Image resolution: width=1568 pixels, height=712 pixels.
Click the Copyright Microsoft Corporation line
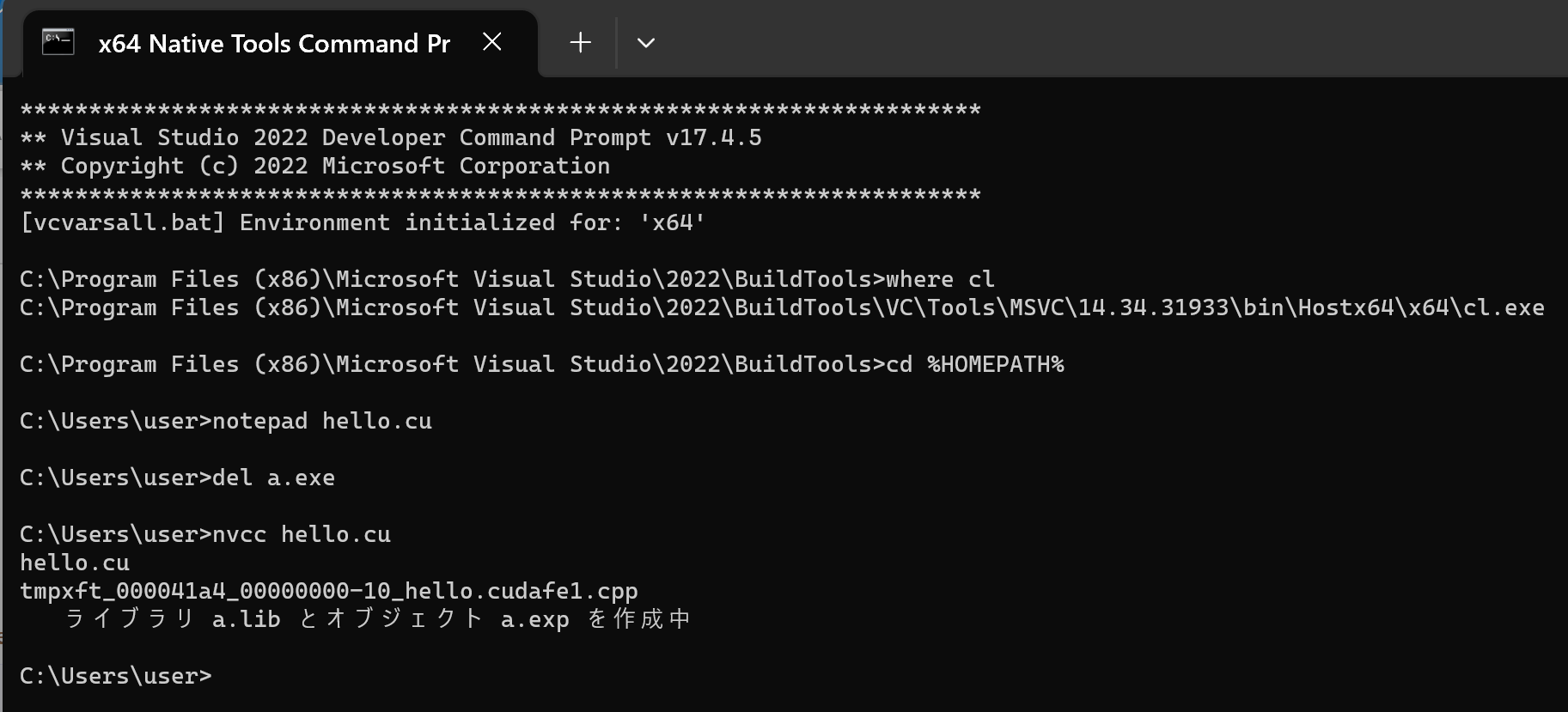(315, 166)
